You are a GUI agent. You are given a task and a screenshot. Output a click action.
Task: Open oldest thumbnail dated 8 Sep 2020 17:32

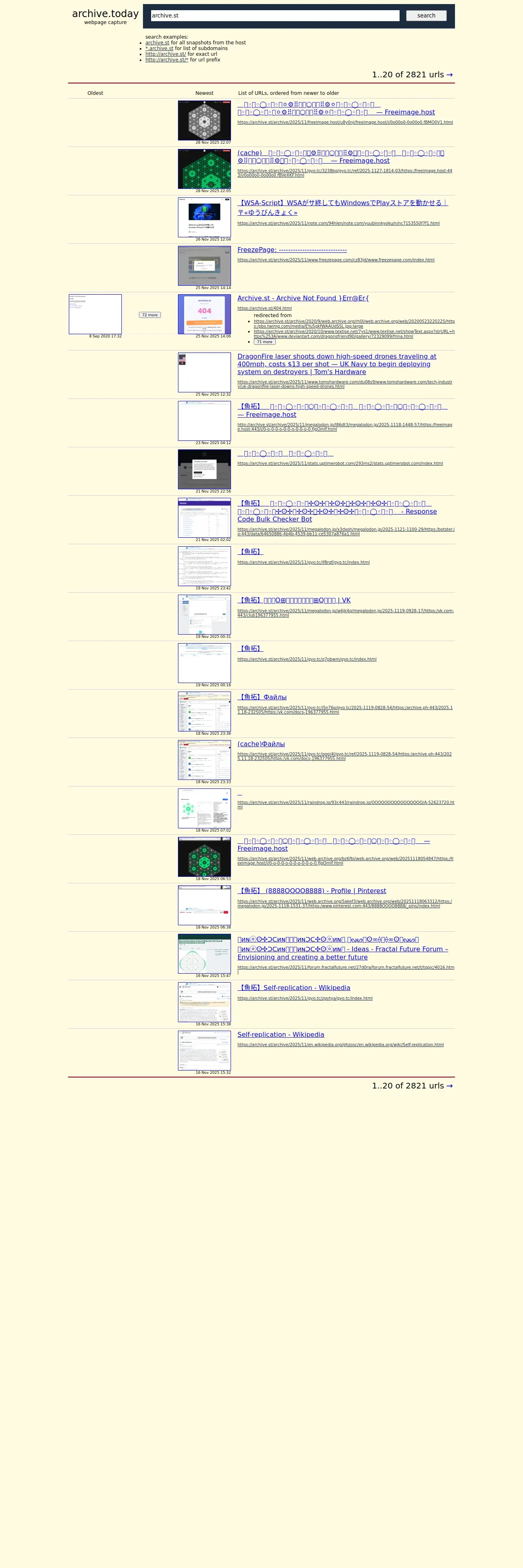[95, 314]
